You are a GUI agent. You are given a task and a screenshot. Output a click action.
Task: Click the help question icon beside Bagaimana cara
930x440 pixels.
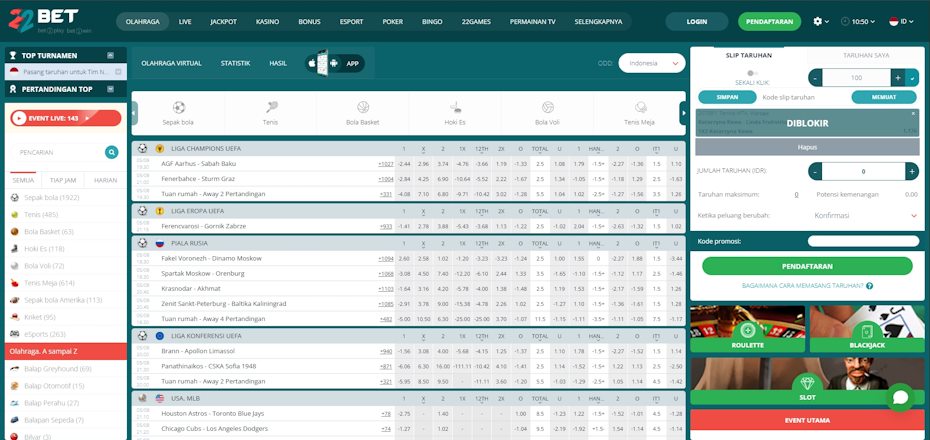[870, 286]
